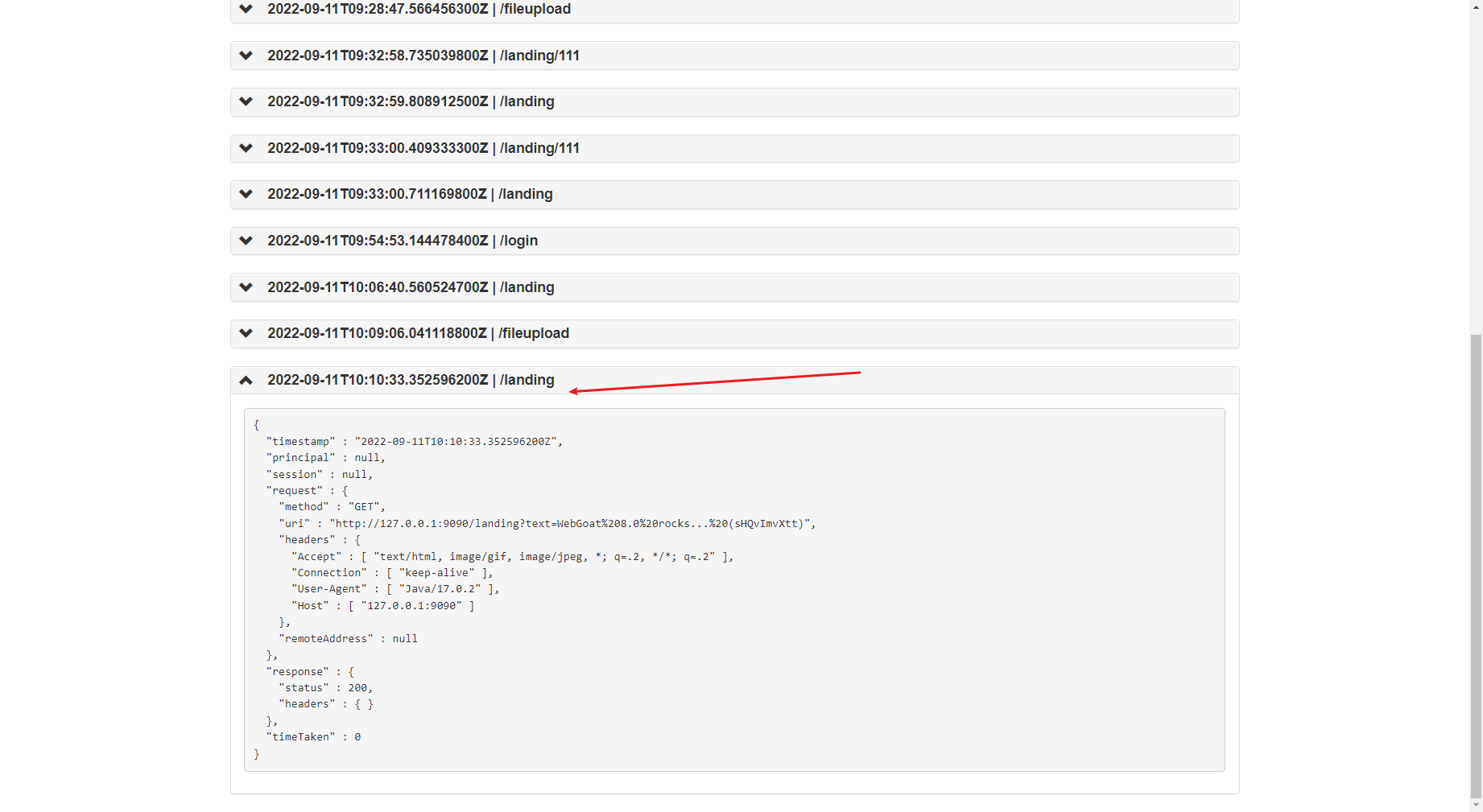Open request titled 2022-09-11T09:28:47.566456300Z | /fileupload
The image size is (1483, 812).
point(419,9)
